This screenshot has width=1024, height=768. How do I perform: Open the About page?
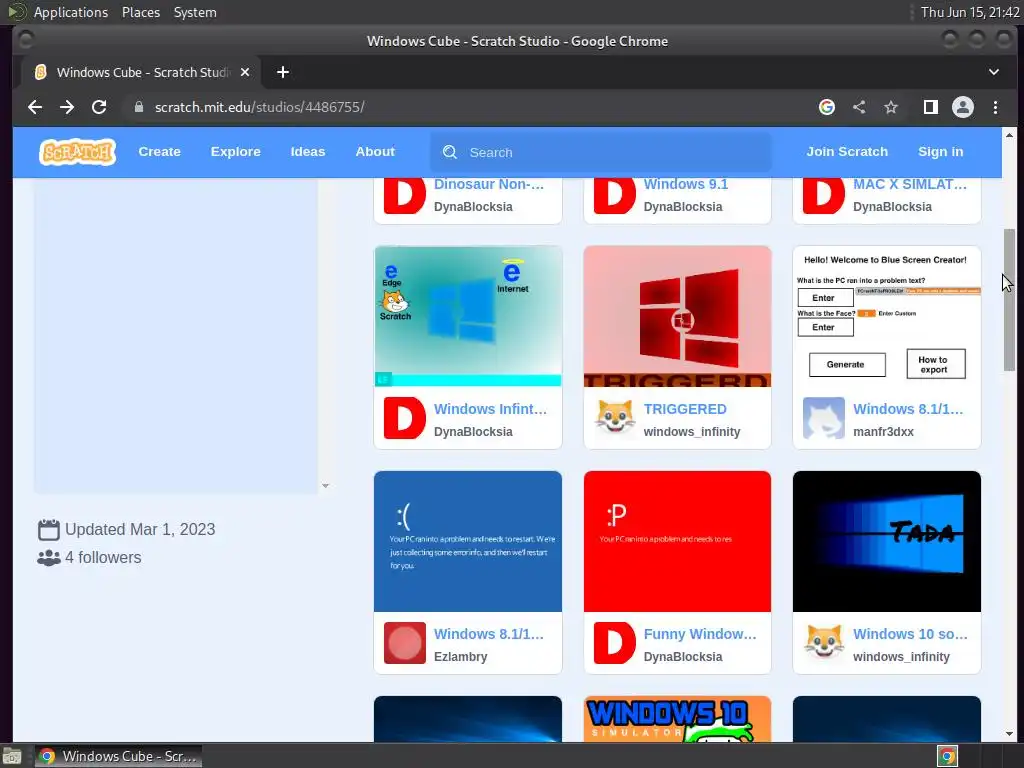click(x=375, y=152)
